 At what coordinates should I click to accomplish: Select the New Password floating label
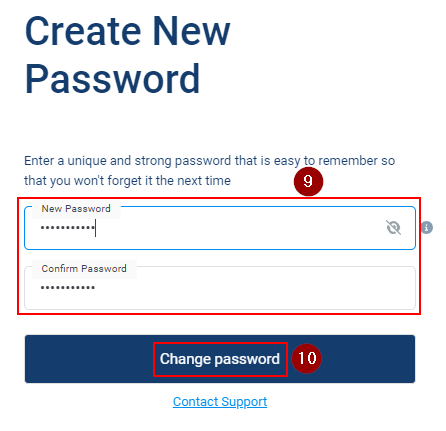coord(76,209)
